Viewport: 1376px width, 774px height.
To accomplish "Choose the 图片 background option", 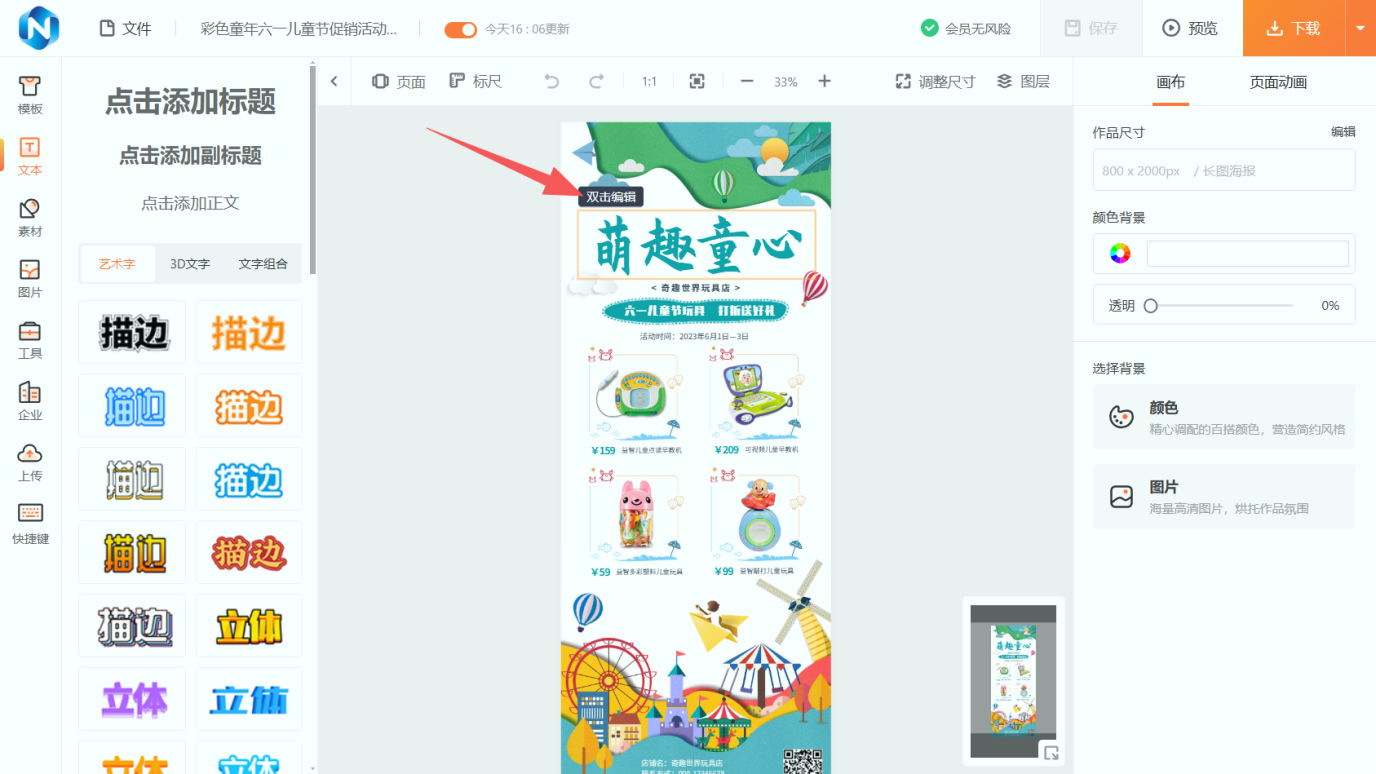I will [x=1224, y=497].
